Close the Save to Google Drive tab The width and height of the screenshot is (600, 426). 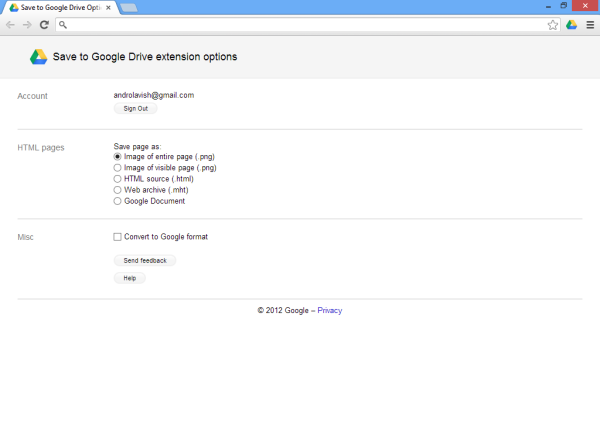coord(108,7)
